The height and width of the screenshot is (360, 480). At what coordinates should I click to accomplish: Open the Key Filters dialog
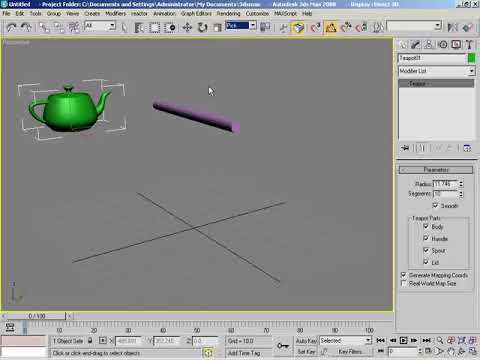tap(350, 351)
